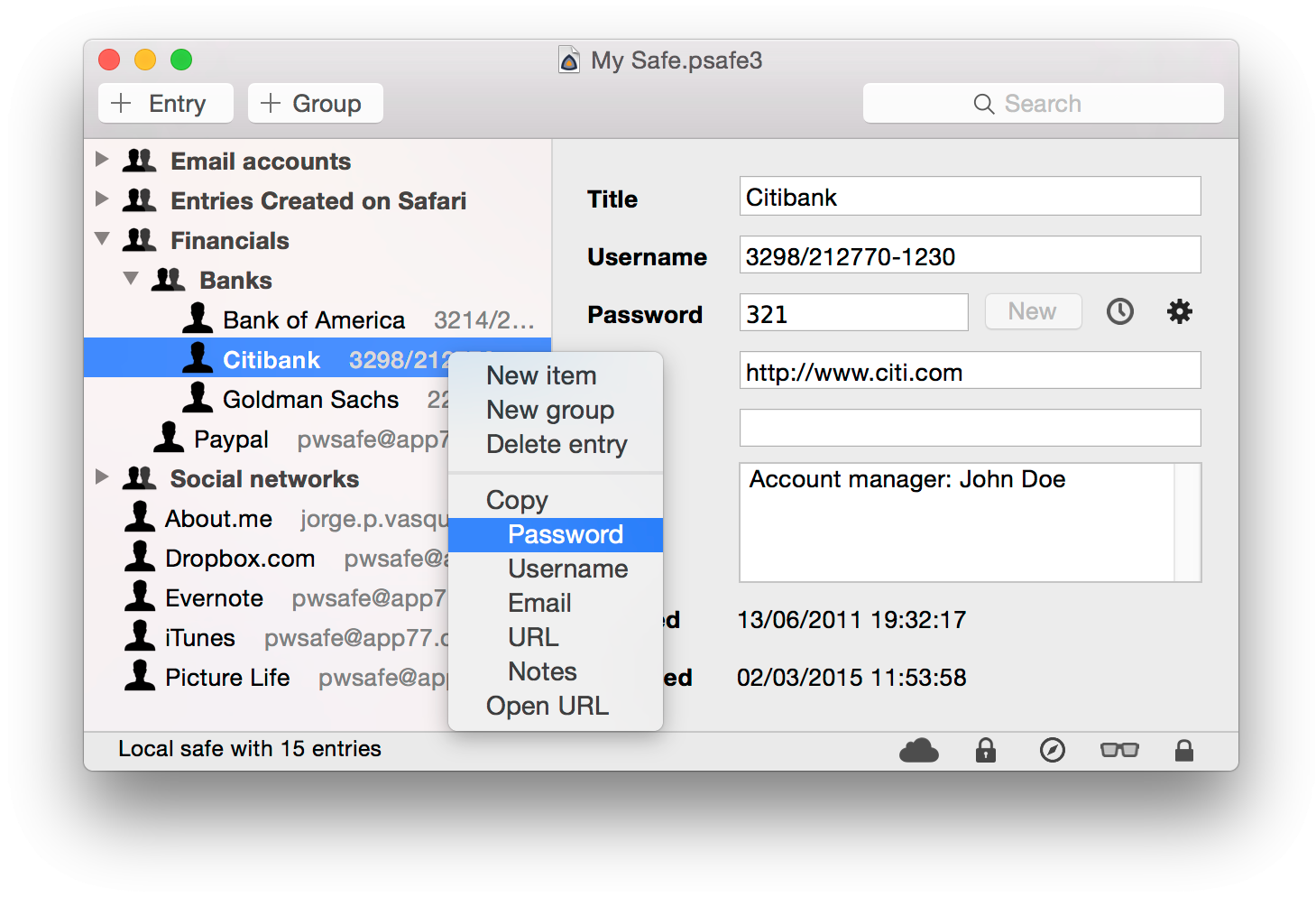This screenshot has height=897, width=1316.
Task: Select Copy Password in context menu
Action: (x=556, y=534)
